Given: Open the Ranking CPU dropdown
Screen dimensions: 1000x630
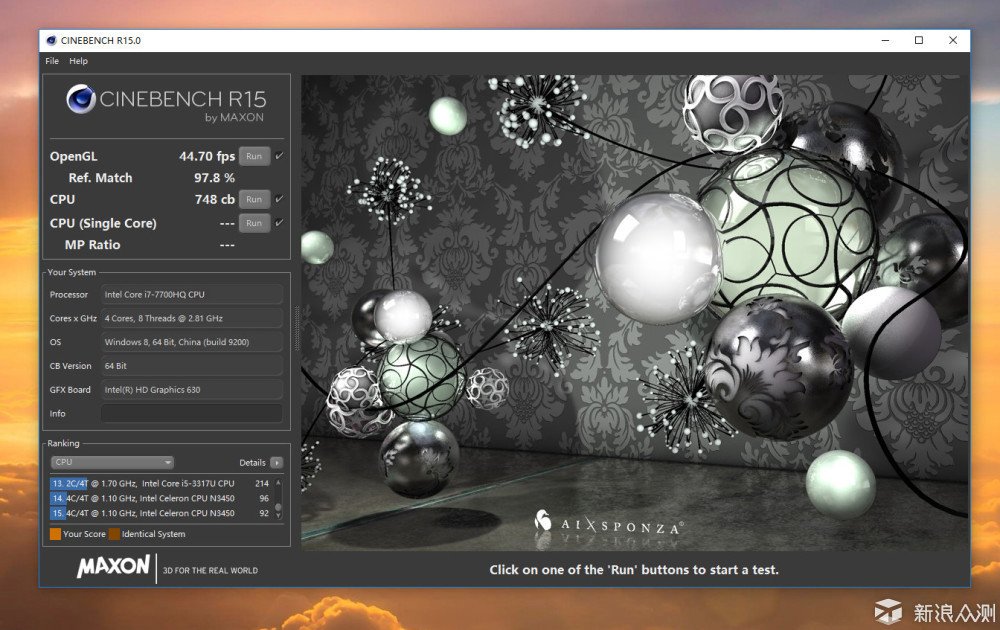Looking at the screenshot, I should 112,462.
